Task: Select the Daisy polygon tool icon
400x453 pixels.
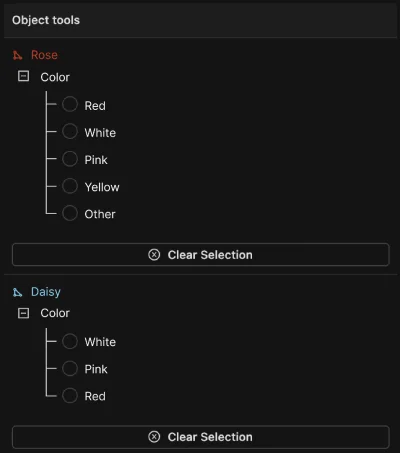Action: (17, 292)
